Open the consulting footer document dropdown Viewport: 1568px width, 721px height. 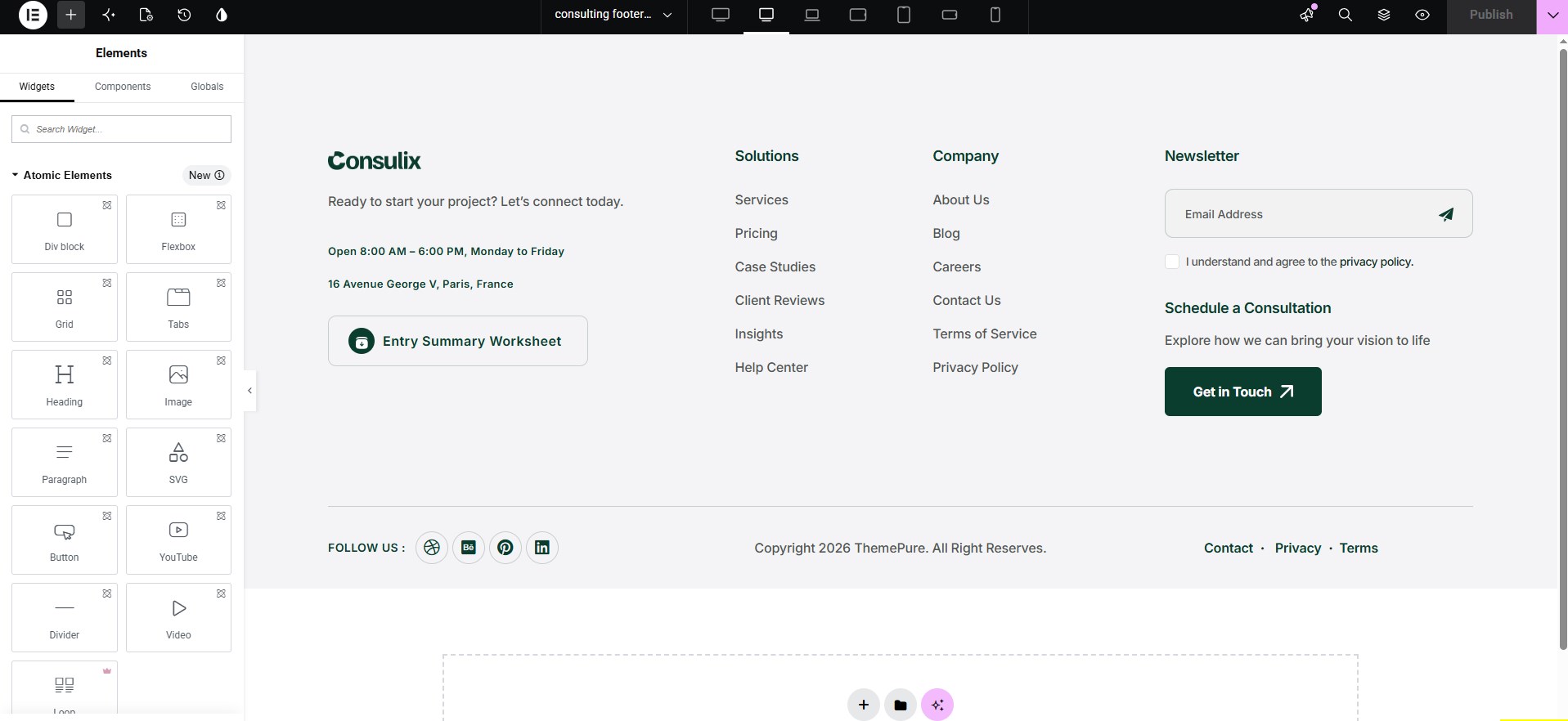coord(613,15)
